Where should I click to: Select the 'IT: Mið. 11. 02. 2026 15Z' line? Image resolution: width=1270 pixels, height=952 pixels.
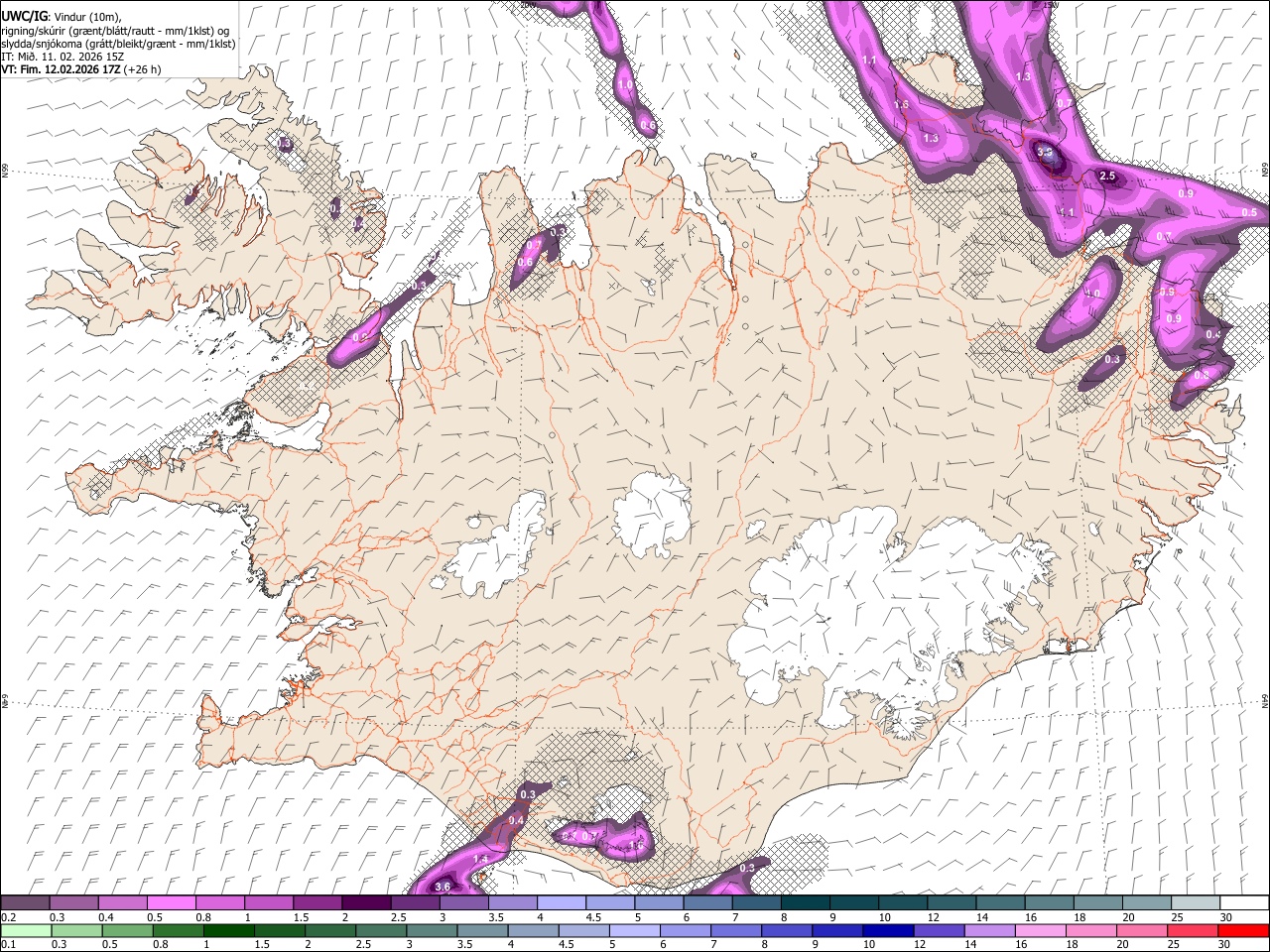pos(63,57)
